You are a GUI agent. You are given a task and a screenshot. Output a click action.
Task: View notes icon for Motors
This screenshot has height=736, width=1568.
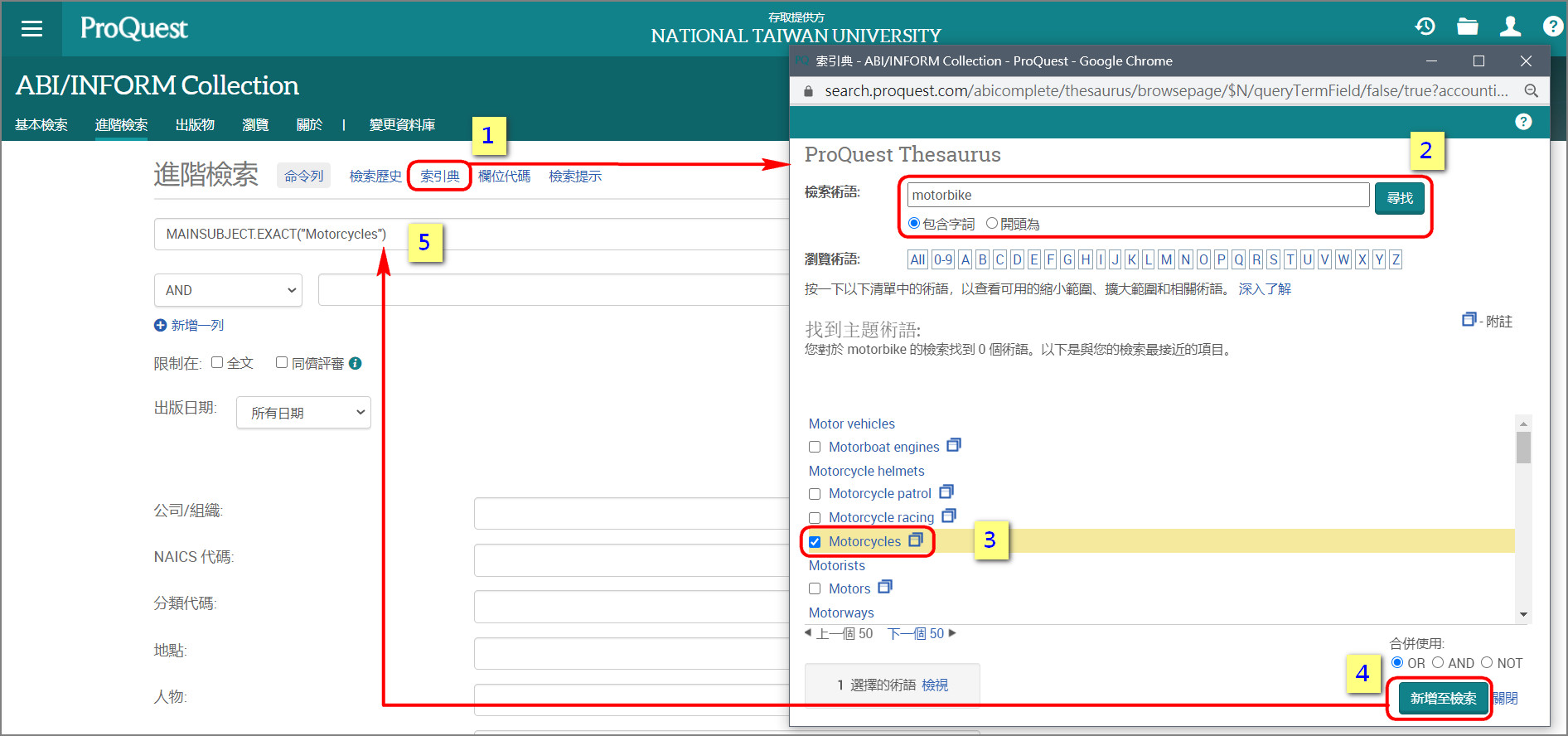(885, 587)
